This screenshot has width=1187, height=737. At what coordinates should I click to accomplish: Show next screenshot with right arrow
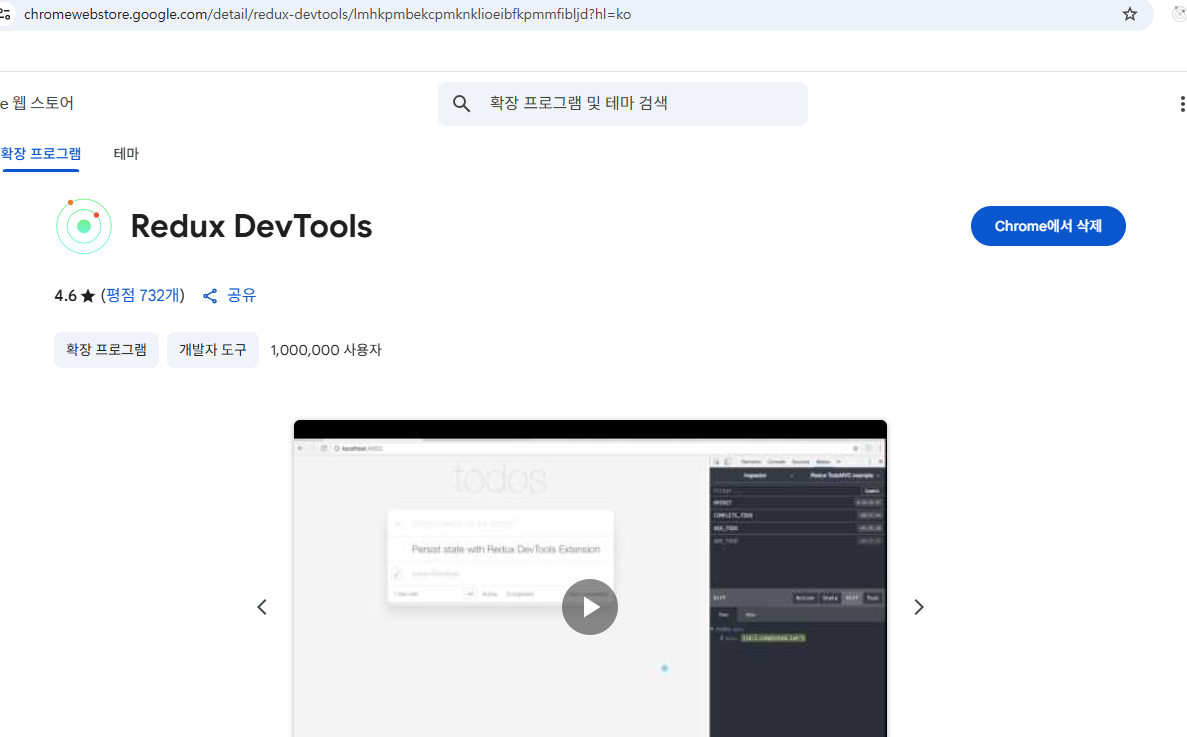918,607
